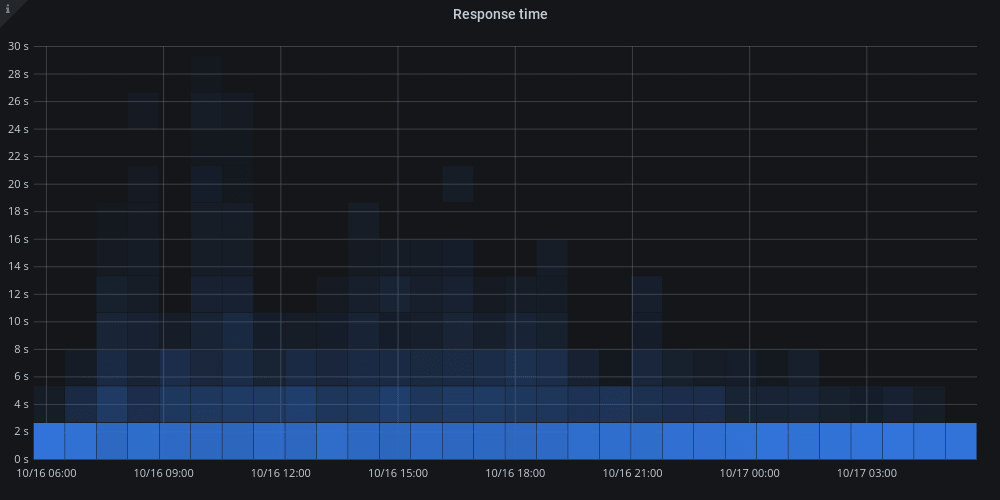Click the 10/16 15:00 time label
The width and height of the screenshot is (1000, 500).
coord(398,473)
